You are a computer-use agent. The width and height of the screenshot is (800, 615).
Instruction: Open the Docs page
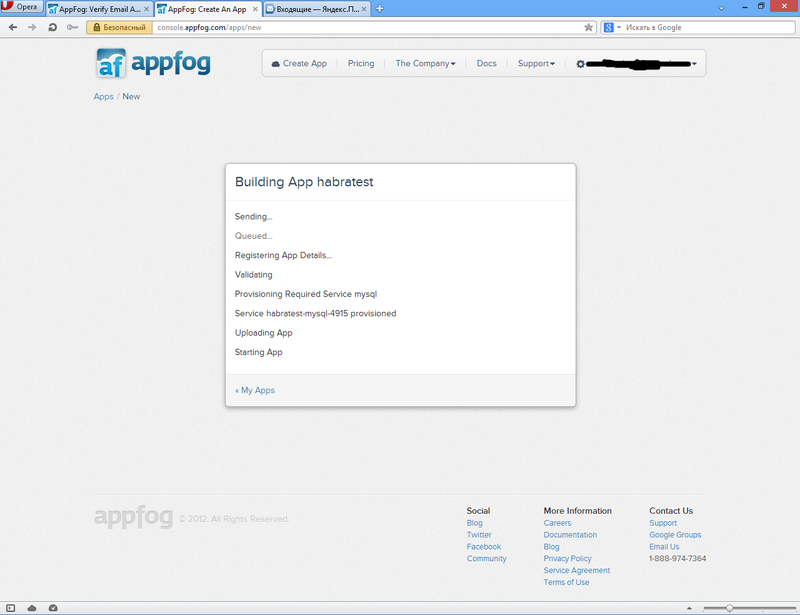(x=486, y=63)
